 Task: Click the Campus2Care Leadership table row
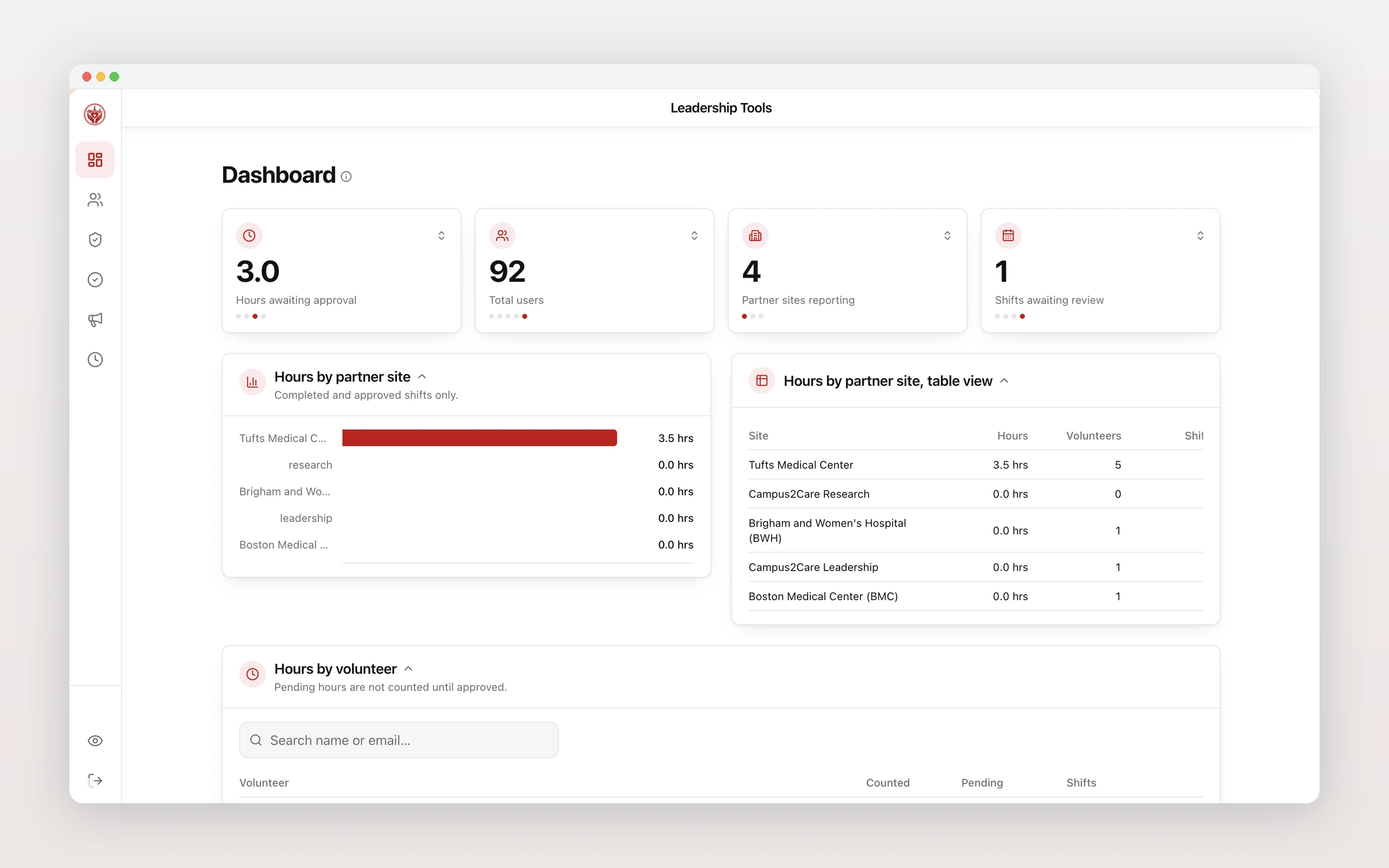pos(976,567)
